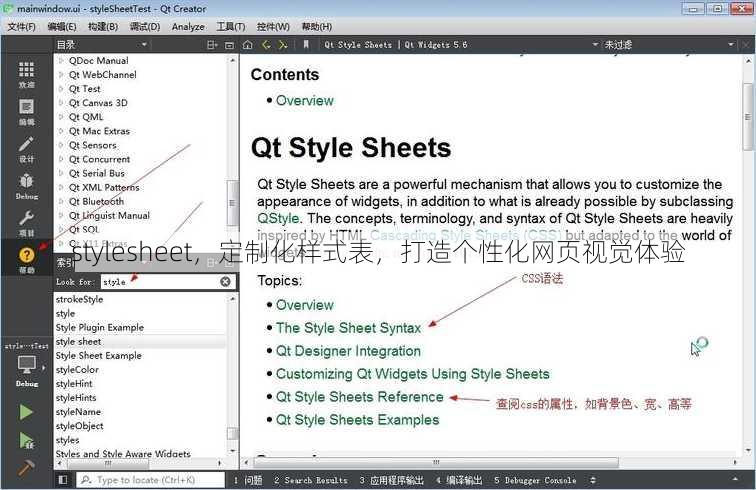
Task: Start debugging with the Run-Debug icon
Action: click(26, 440)
